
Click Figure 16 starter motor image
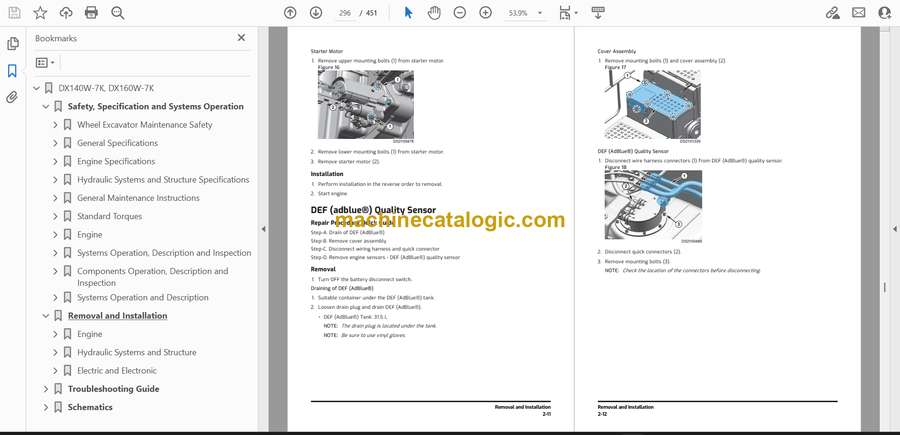[x=366, y=104]
